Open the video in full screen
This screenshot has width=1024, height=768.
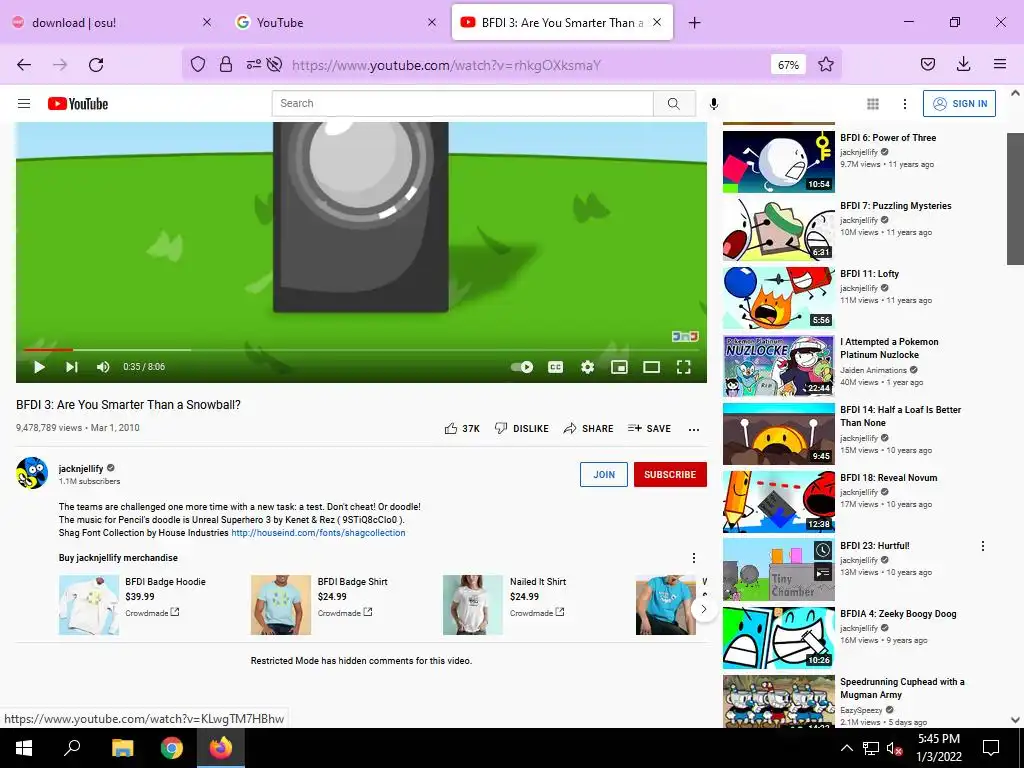[x=684, y=367]
